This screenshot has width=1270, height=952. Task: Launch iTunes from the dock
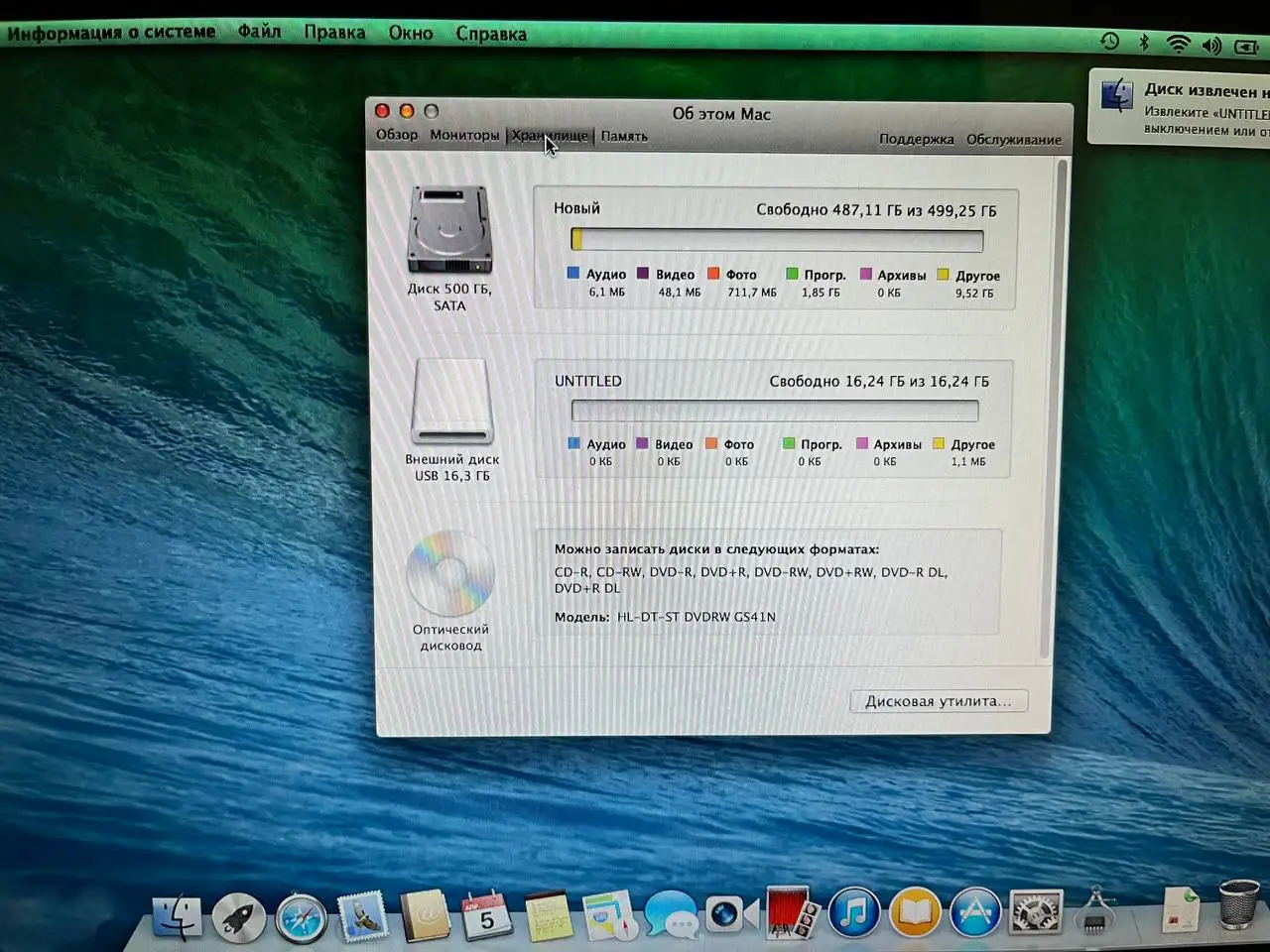pos(853,913)
